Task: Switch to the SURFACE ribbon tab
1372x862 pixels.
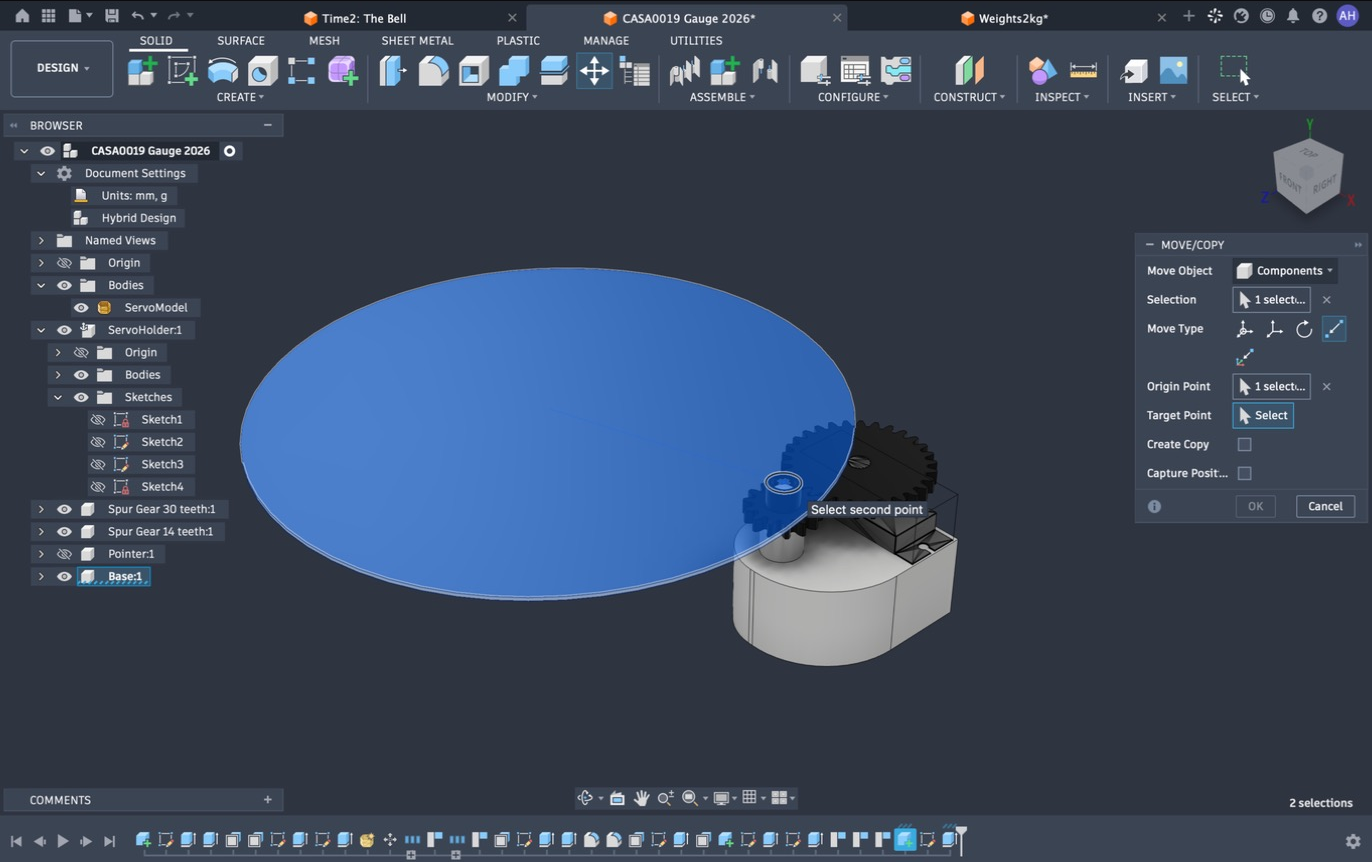Action: [241, 41]
